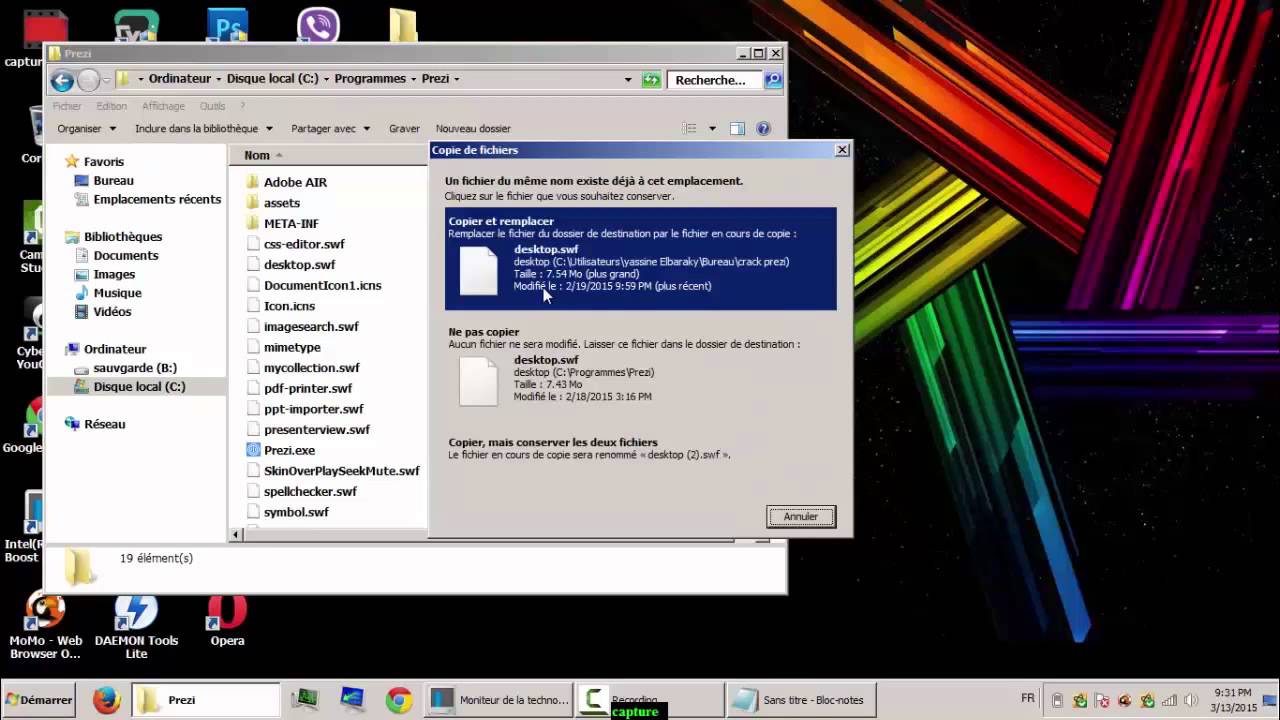This screenshot has width=1280, height=720.
Task: Open the Viber icon on desktop
Action: 318,24
